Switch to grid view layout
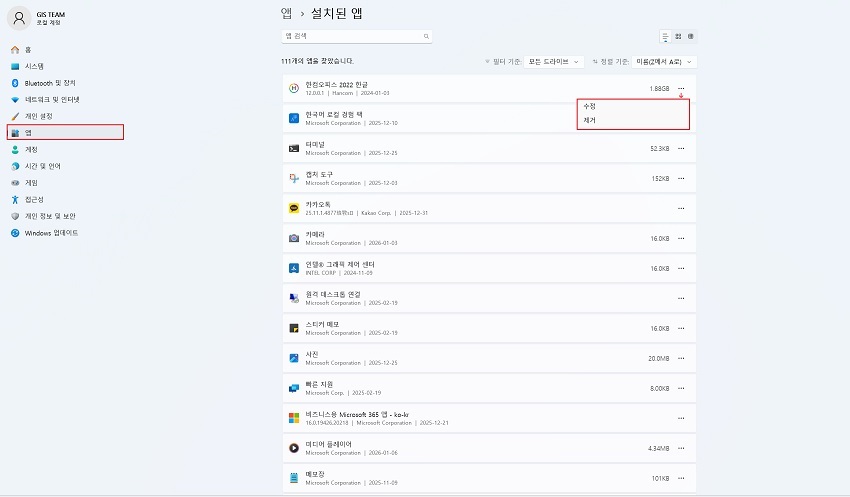850x497 pixels. 678,36
